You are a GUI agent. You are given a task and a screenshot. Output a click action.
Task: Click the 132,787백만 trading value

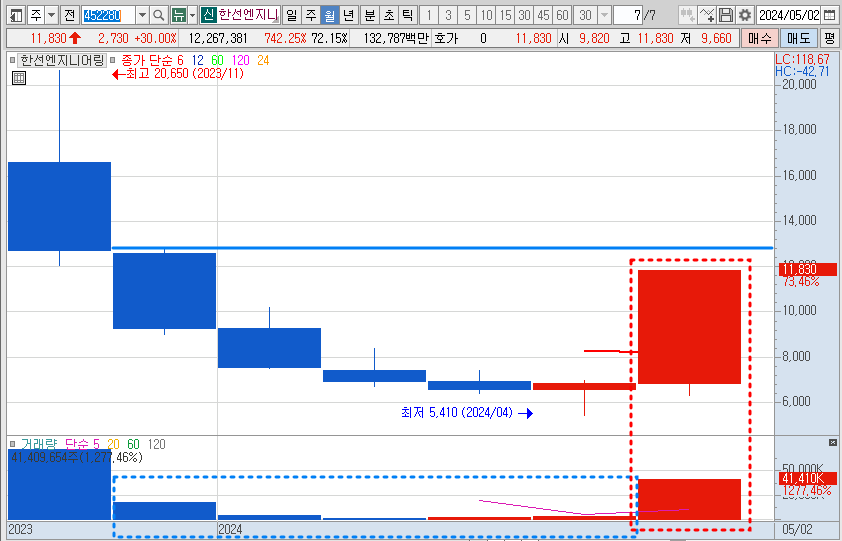click(x=395, y=38)
